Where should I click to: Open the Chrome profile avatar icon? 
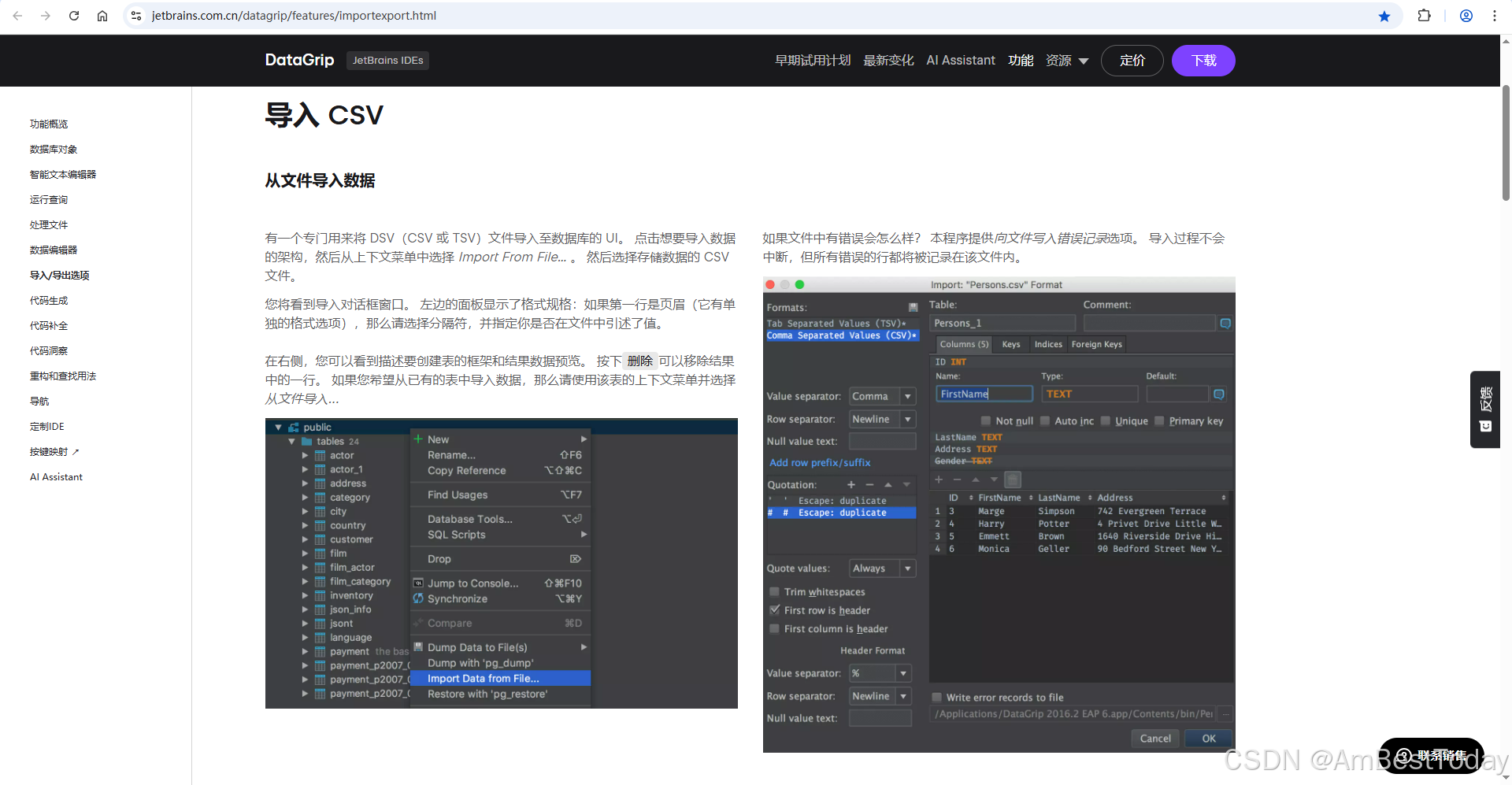click(1466, 16)
